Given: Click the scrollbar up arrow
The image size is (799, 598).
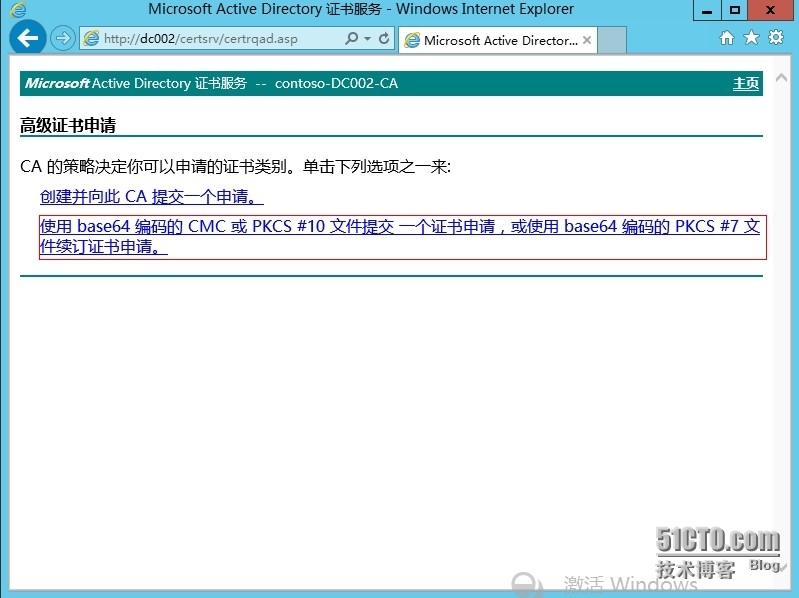Looking at the screenshot, I should (781, 77).
